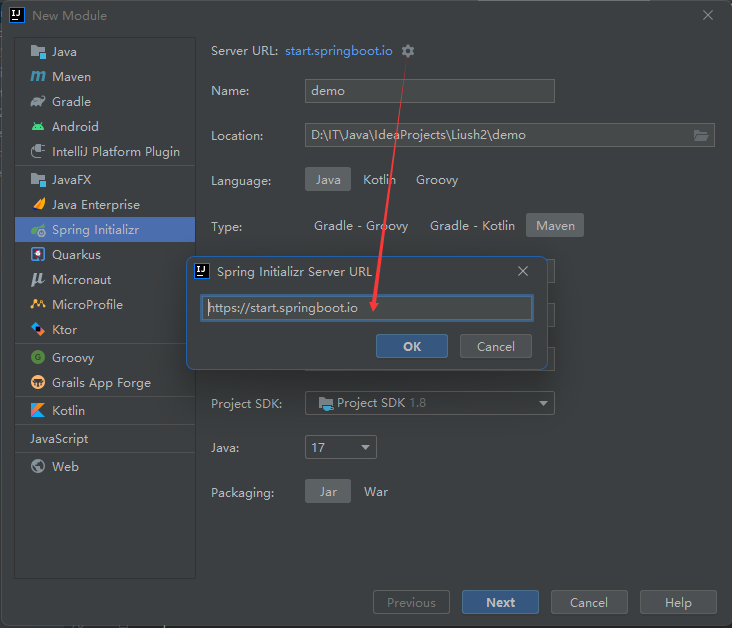Image resolution: width=732 pixels, height=628 pixels.
Task: Browse for location with folder icon
Action: click(701, 135)
